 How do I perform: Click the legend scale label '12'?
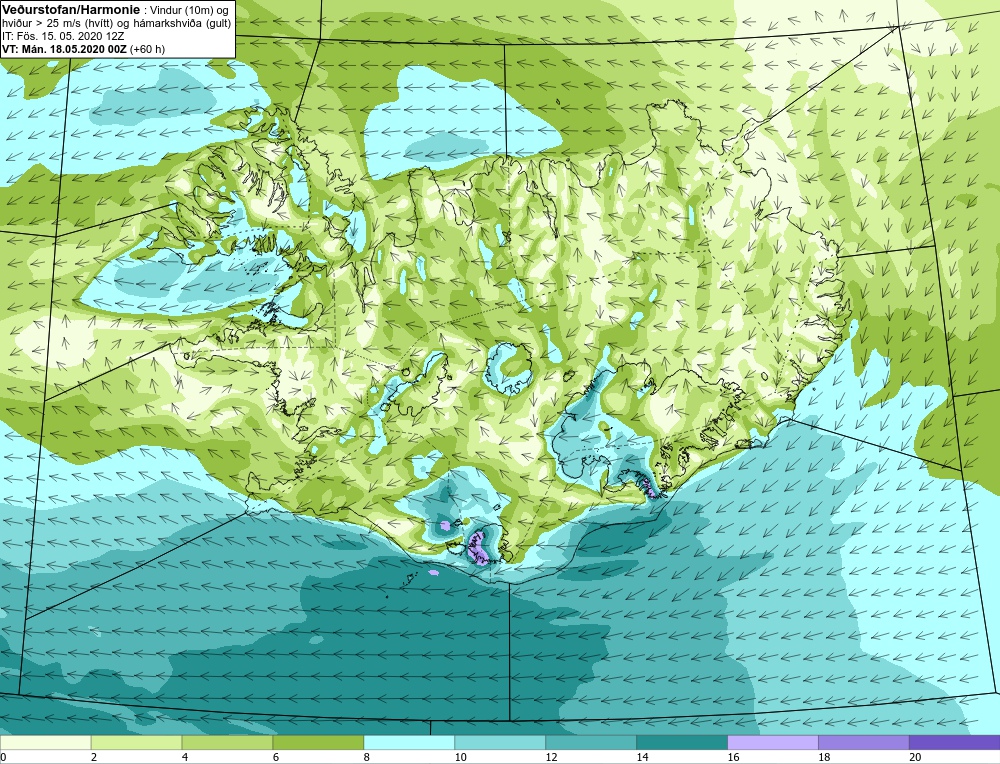pyautogui.click(x=552, y=757)
